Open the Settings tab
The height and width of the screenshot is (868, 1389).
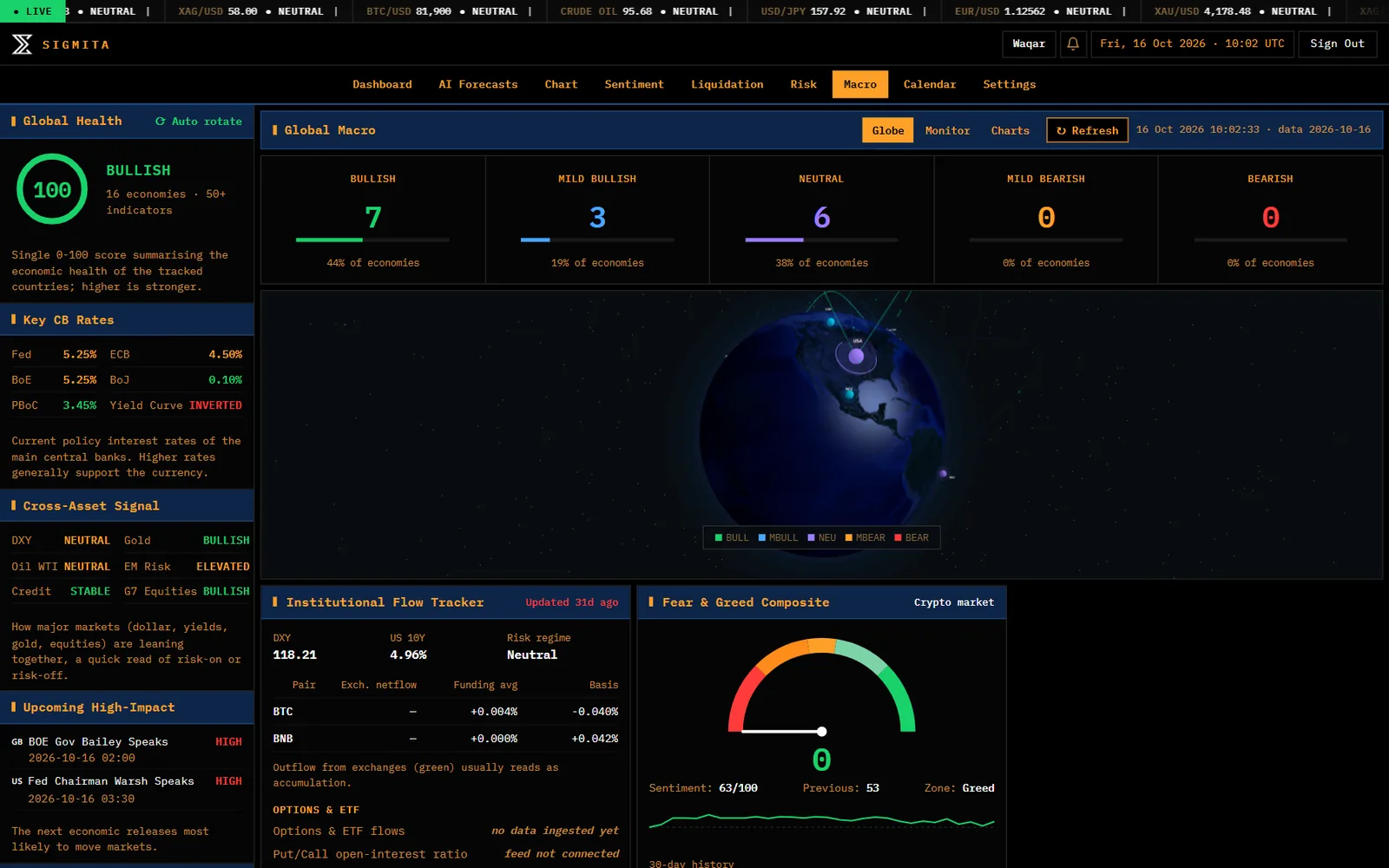point(1009,84)
